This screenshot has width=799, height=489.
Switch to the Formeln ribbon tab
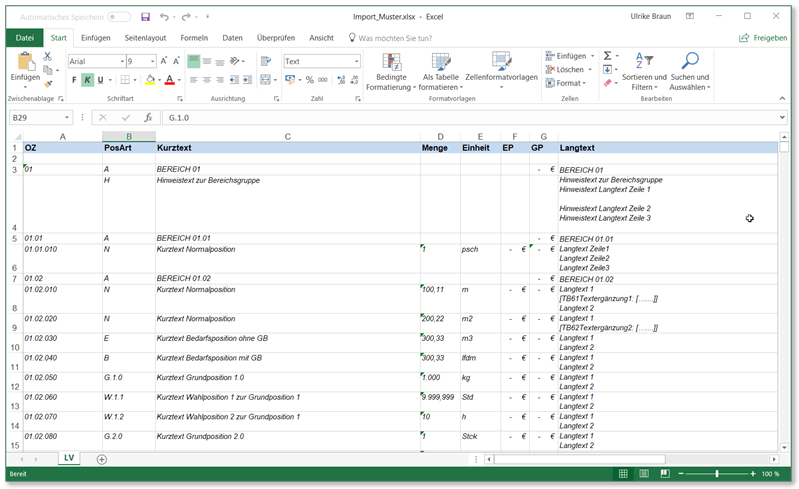194,37
